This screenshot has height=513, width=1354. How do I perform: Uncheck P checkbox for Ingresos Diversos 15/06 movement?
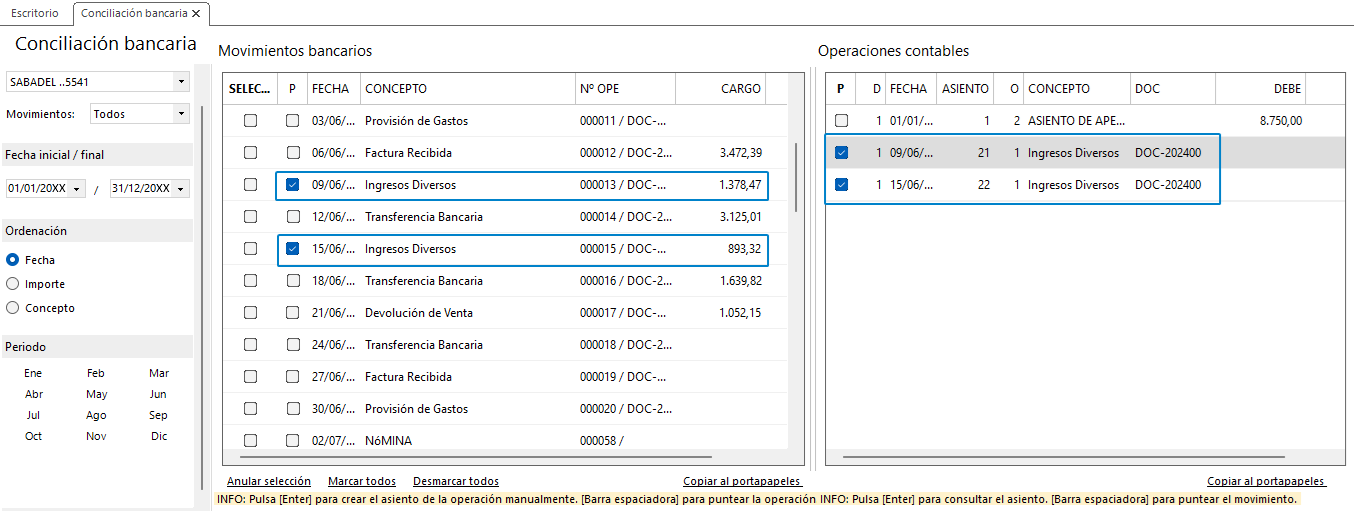click(x=293, y=249)
